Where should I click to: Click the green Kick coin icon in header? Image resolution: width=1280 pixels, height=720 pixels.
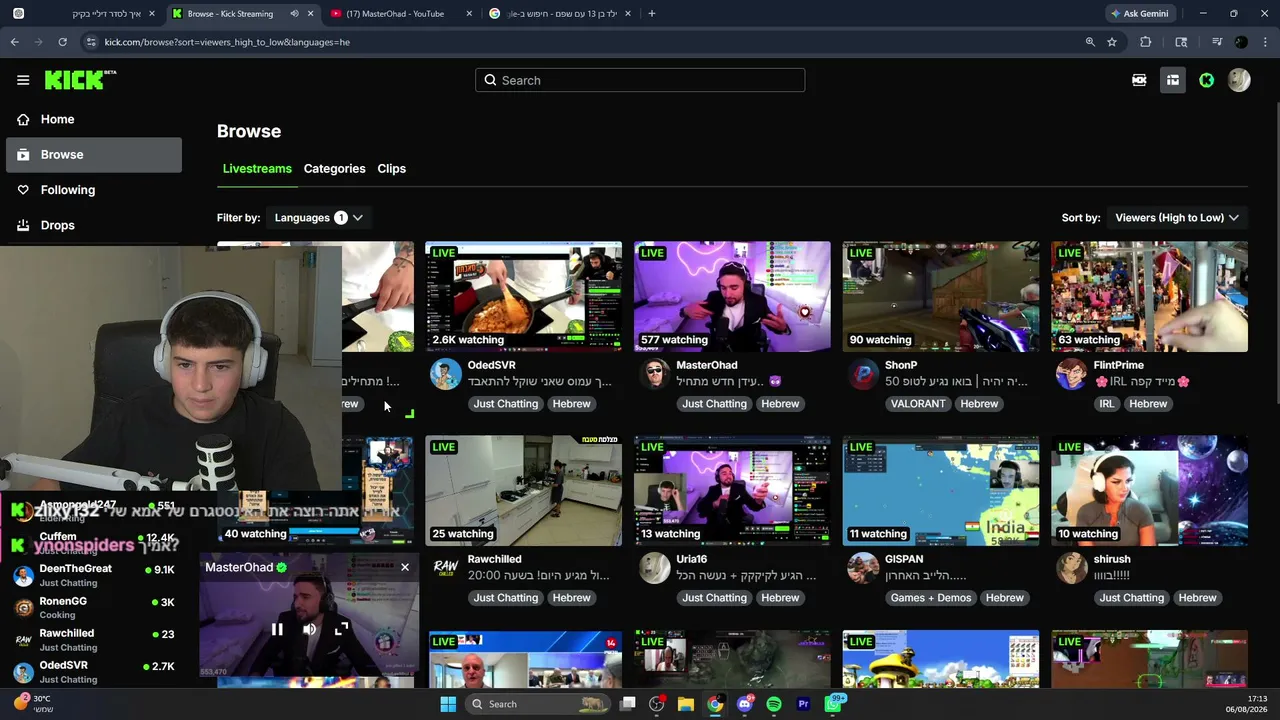point(1207,80)
